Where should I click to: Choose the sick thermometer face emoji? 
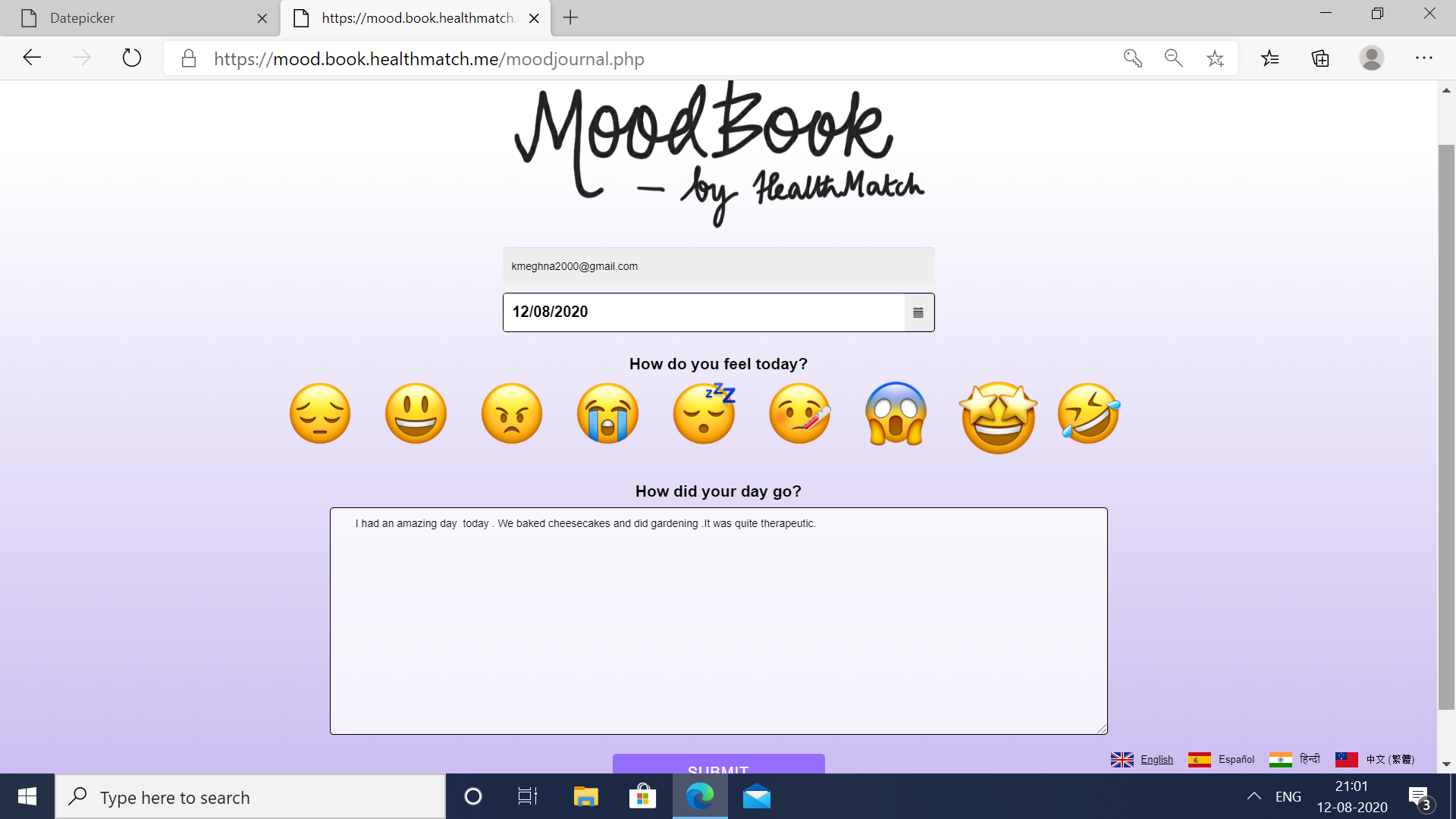click(800, 413)
